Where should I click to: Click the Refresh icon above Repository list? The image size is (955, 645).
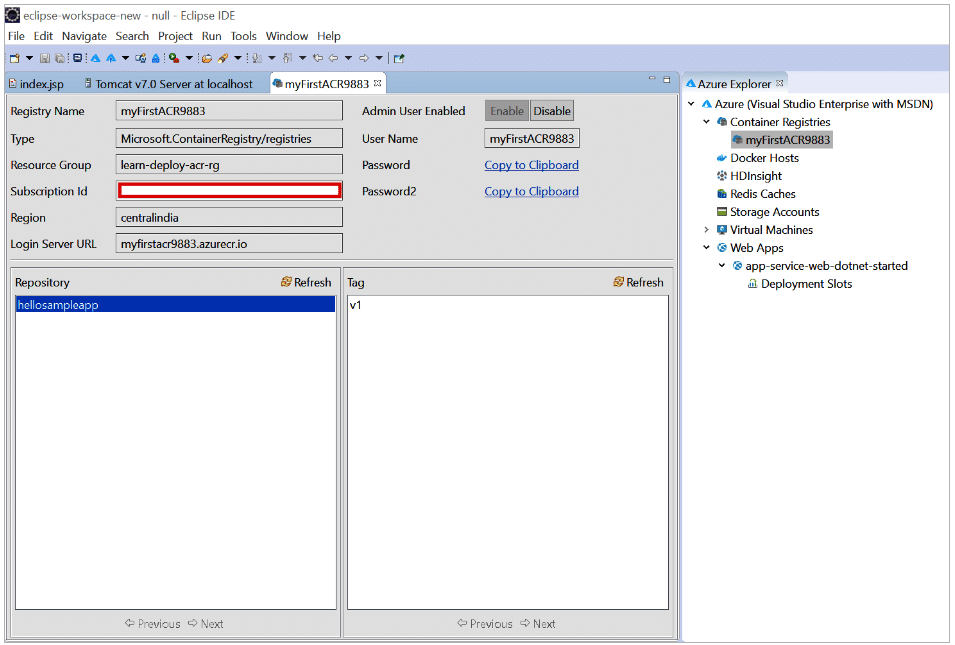tap(286, 282)
